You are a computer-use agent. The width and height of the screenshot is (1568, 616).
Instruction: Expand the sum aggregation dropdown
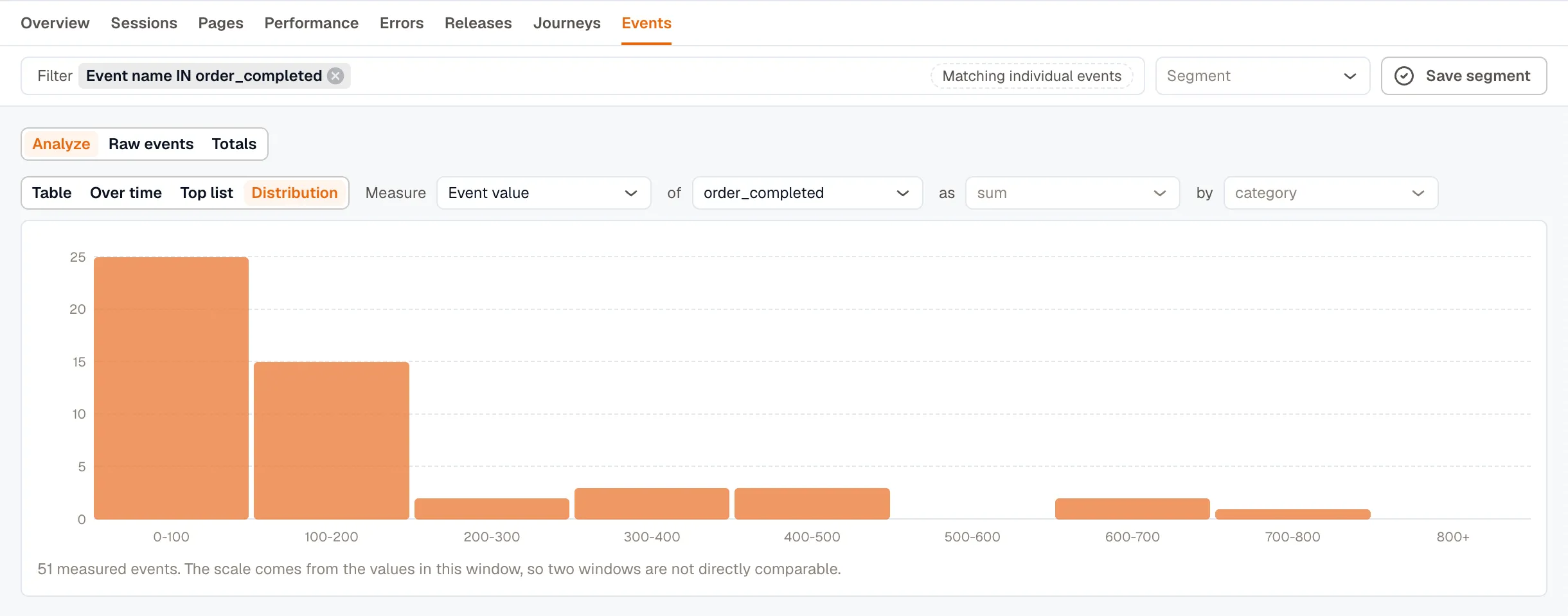[x=1073, y=193]
